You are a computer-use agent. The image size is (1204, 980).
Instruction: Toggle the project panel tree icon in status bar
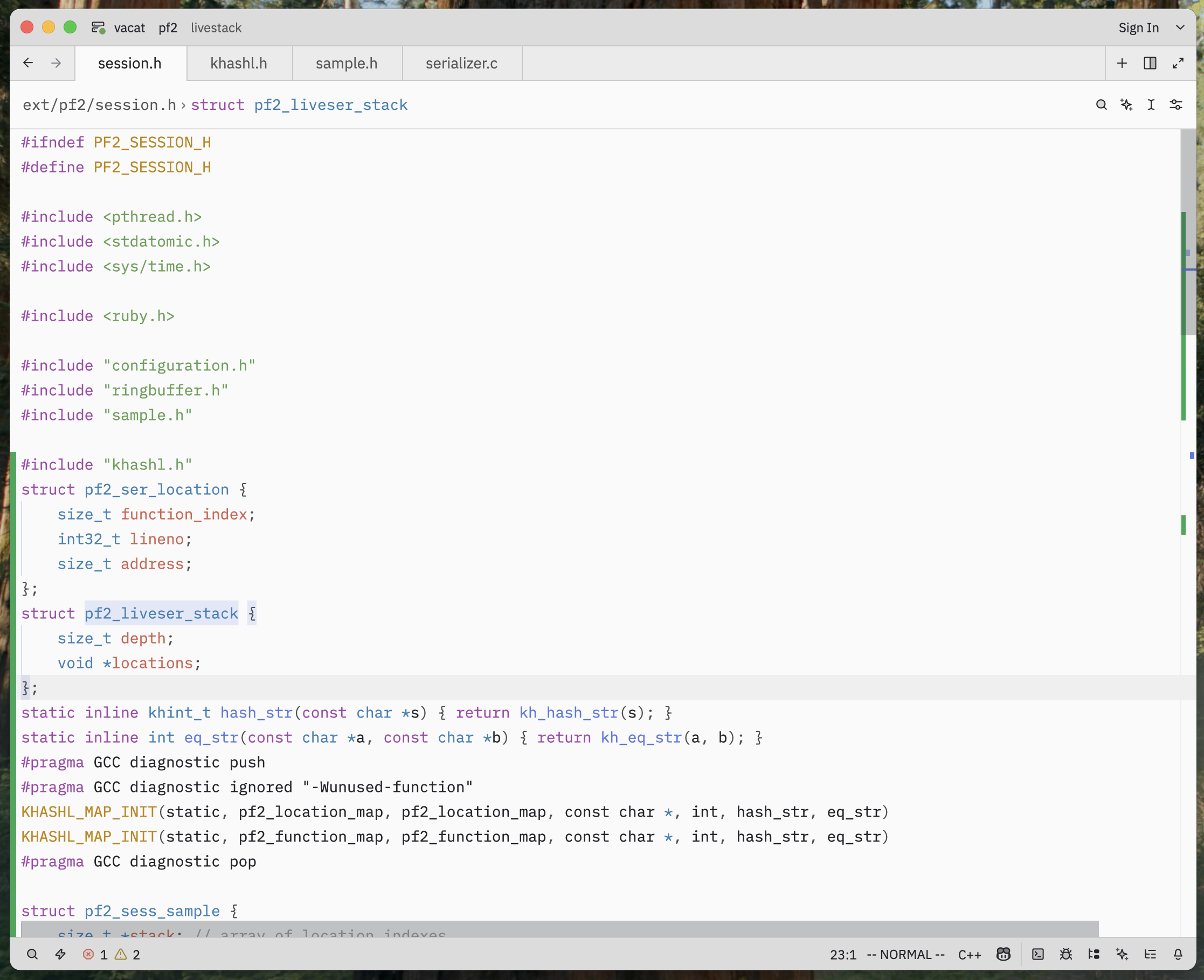[1094, 955]
